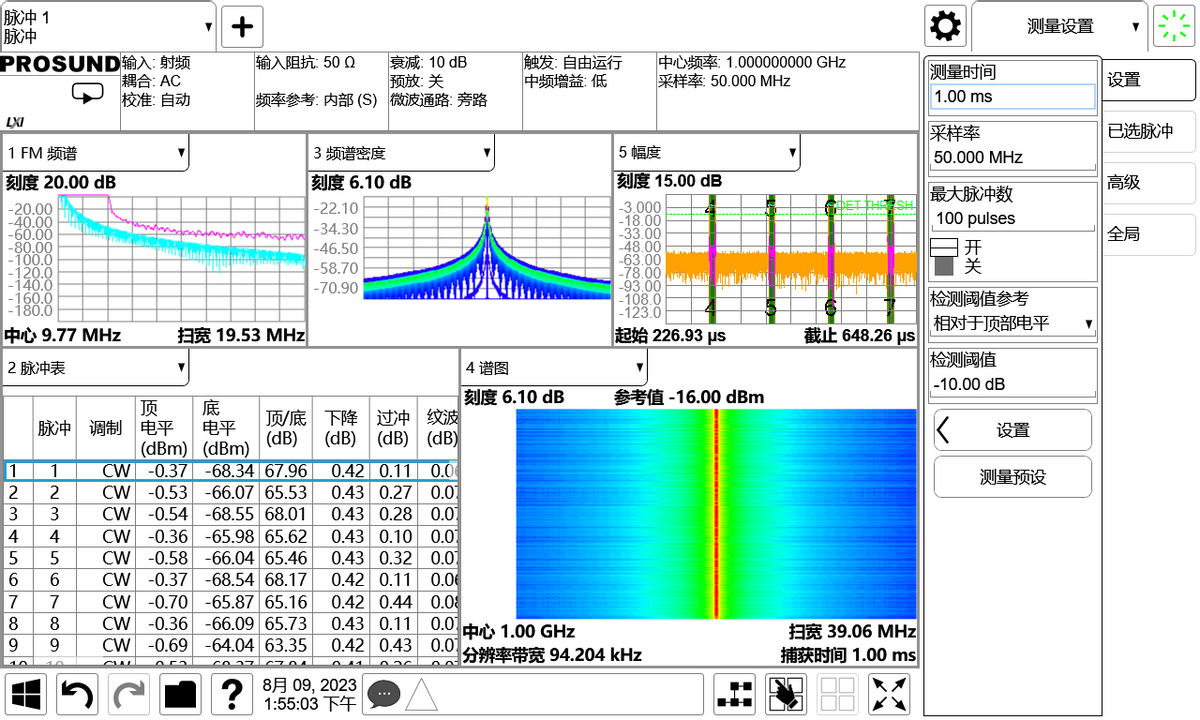Viewport: 1200px width, 720px height.
Task: Click the Windows start icon
Action: tap(28, 693)
